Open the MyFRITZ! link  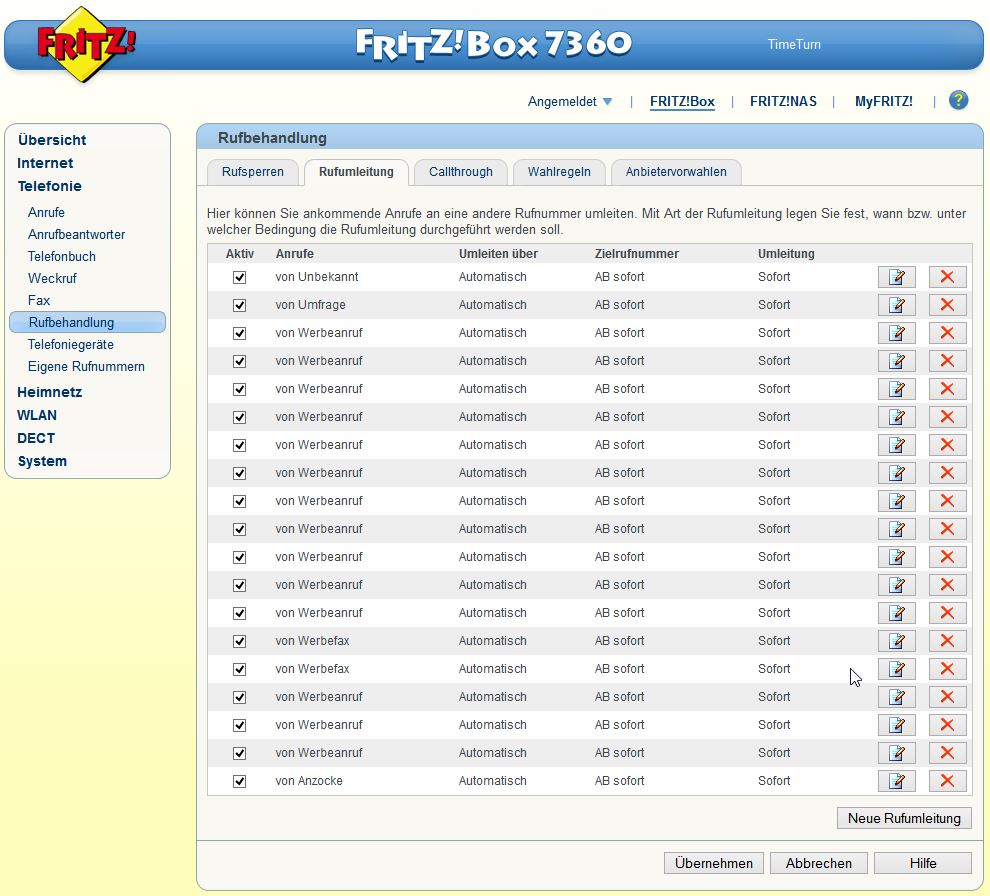tap(883, 101)
